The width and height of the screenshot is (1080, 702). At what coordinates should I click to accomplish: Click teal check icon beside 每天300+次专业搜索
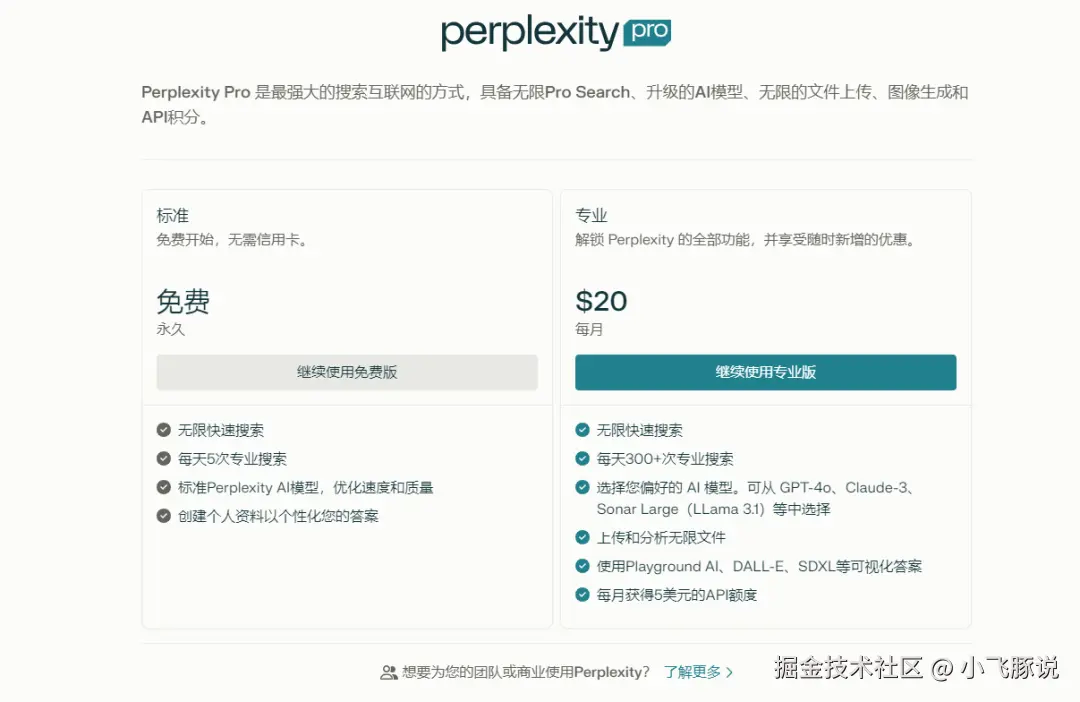click(582, 459)
